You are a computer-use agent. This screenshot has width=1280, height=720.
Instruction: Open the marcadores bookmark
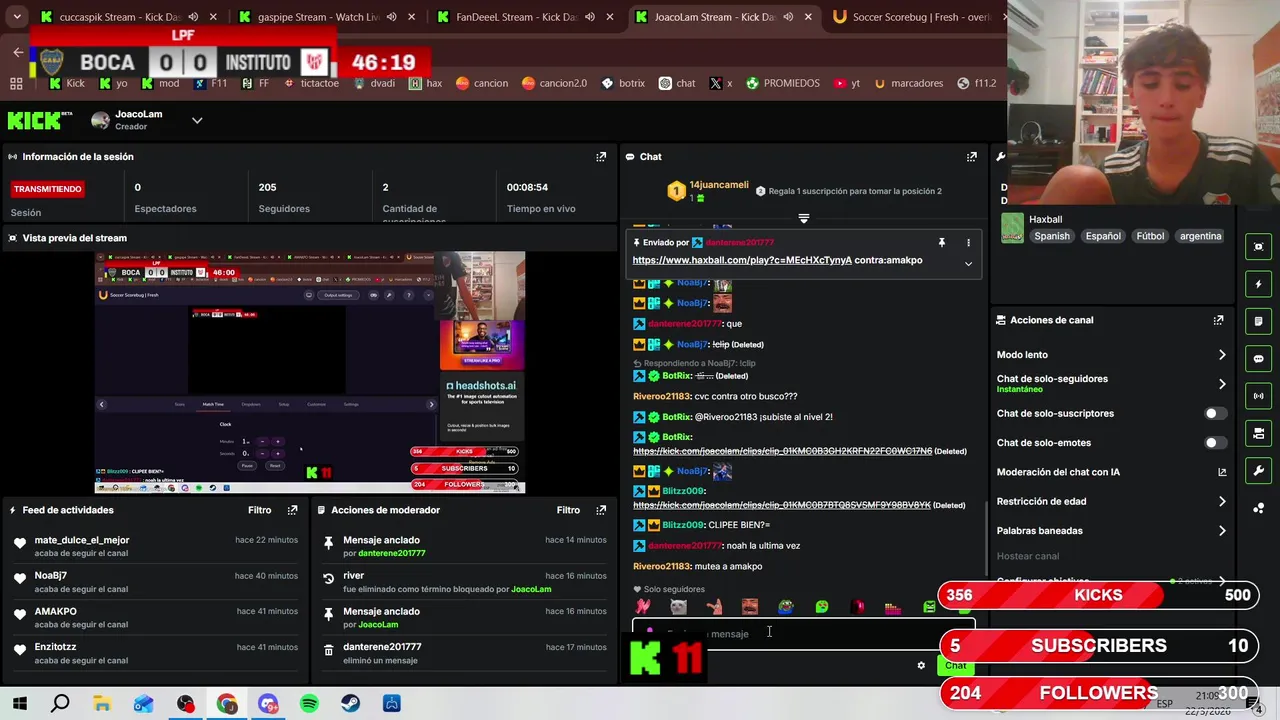coord(908,83)
